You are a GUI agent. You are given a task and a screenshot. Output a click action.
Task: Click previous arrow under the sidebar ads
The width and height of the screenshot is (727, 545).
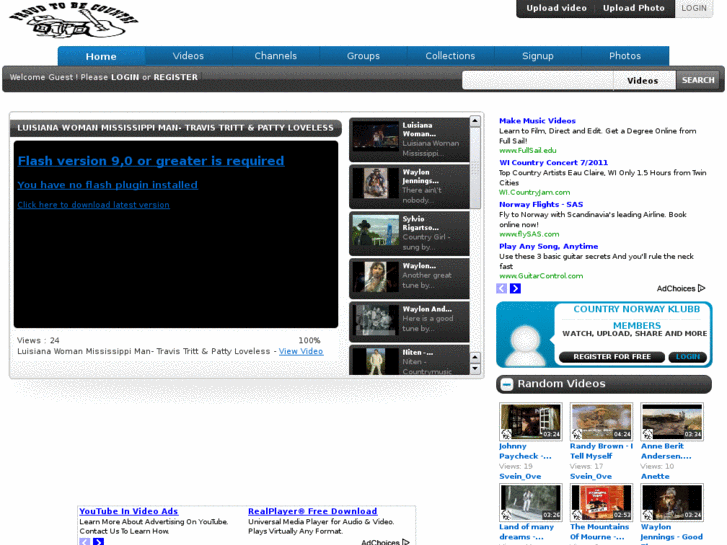coord(502,289)
